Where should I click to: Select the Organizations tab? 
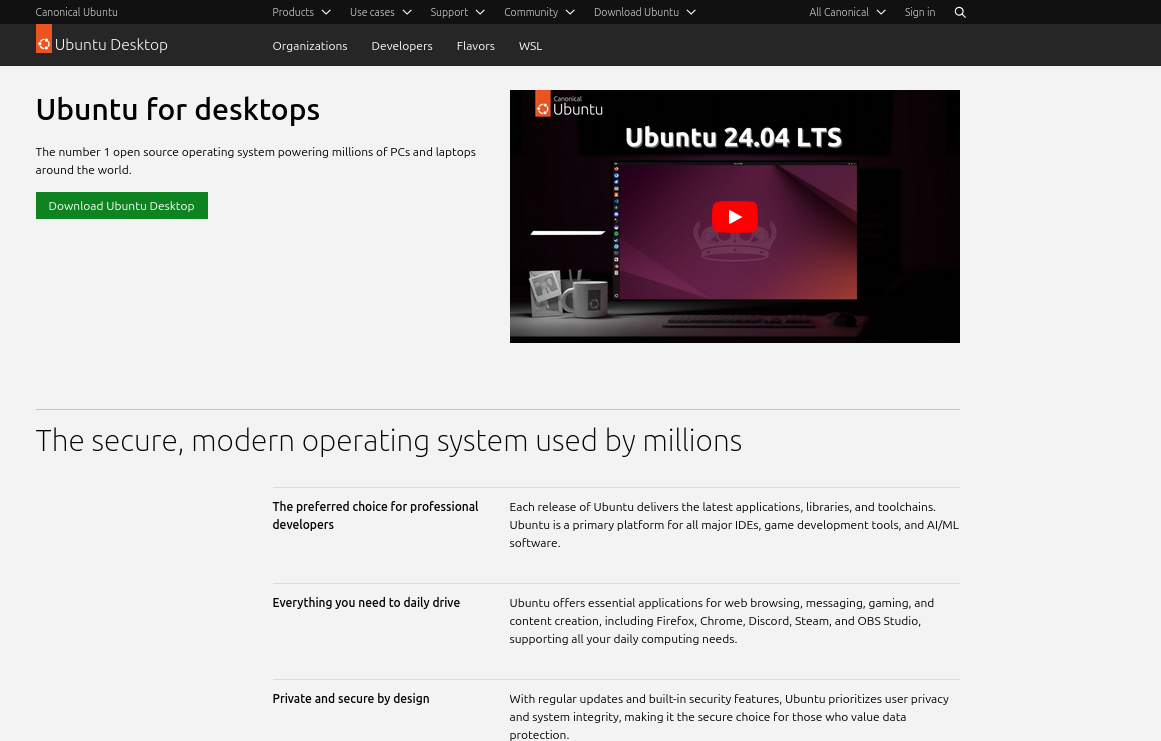click(x=309, y=45)
